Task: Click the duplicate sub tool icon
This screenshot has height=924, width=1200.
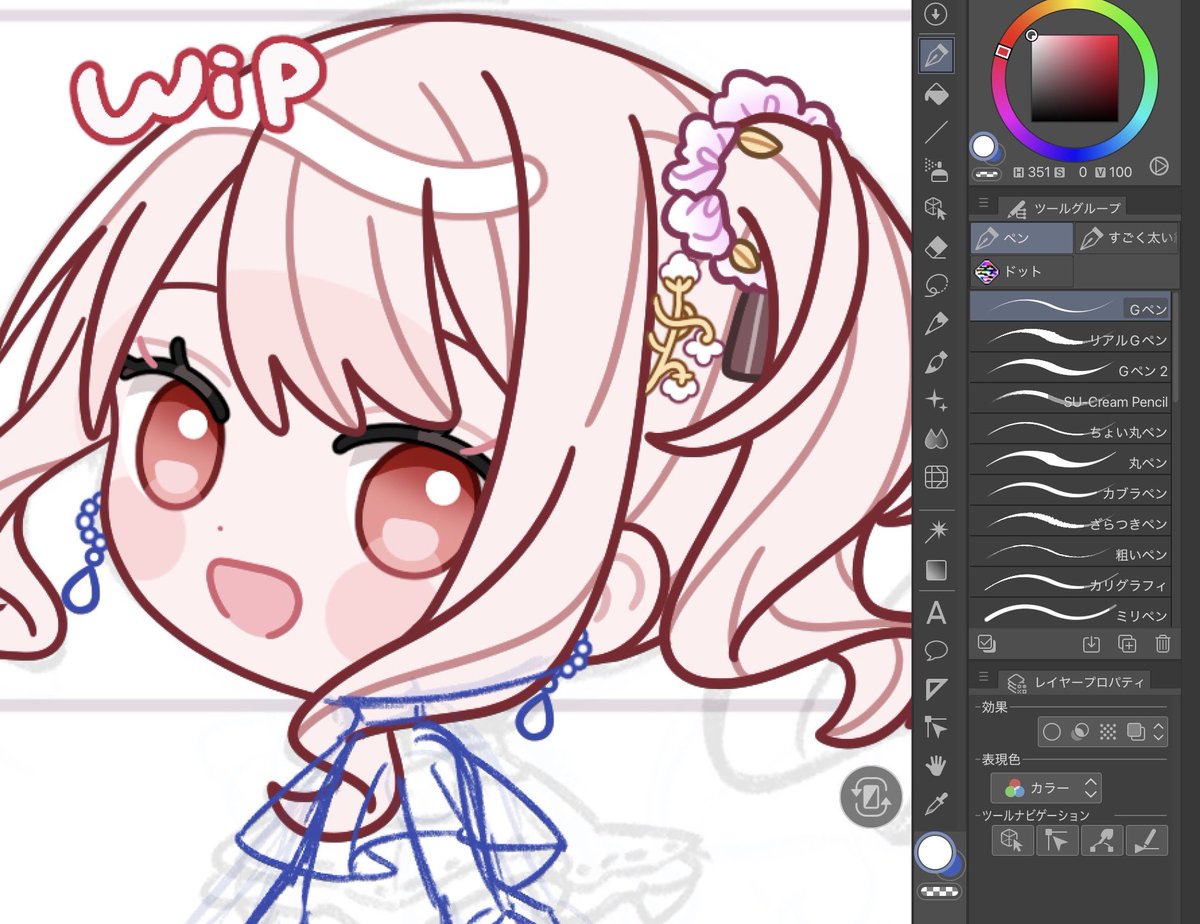Action: point(1127,644)
